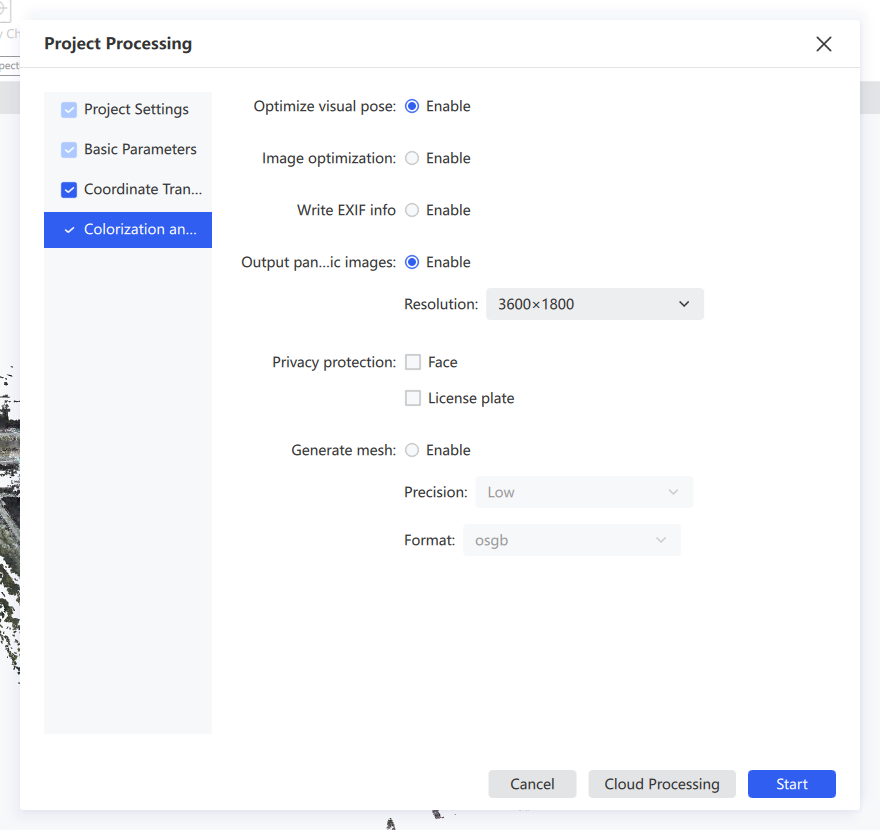Click the Start button

(x=792, y=784)
